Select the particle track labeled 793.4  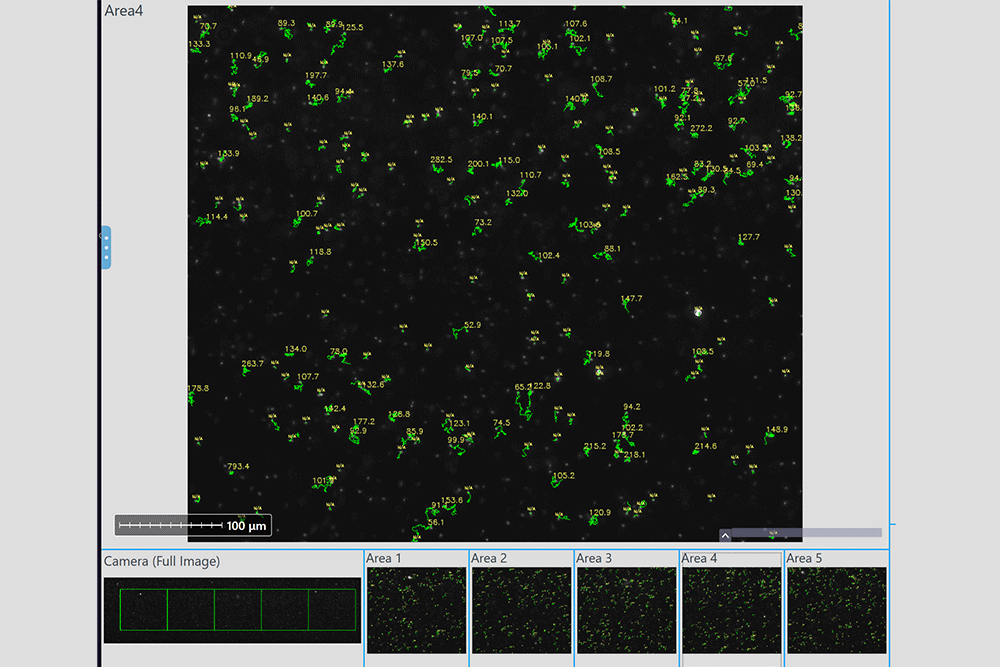tap(237, 467)
